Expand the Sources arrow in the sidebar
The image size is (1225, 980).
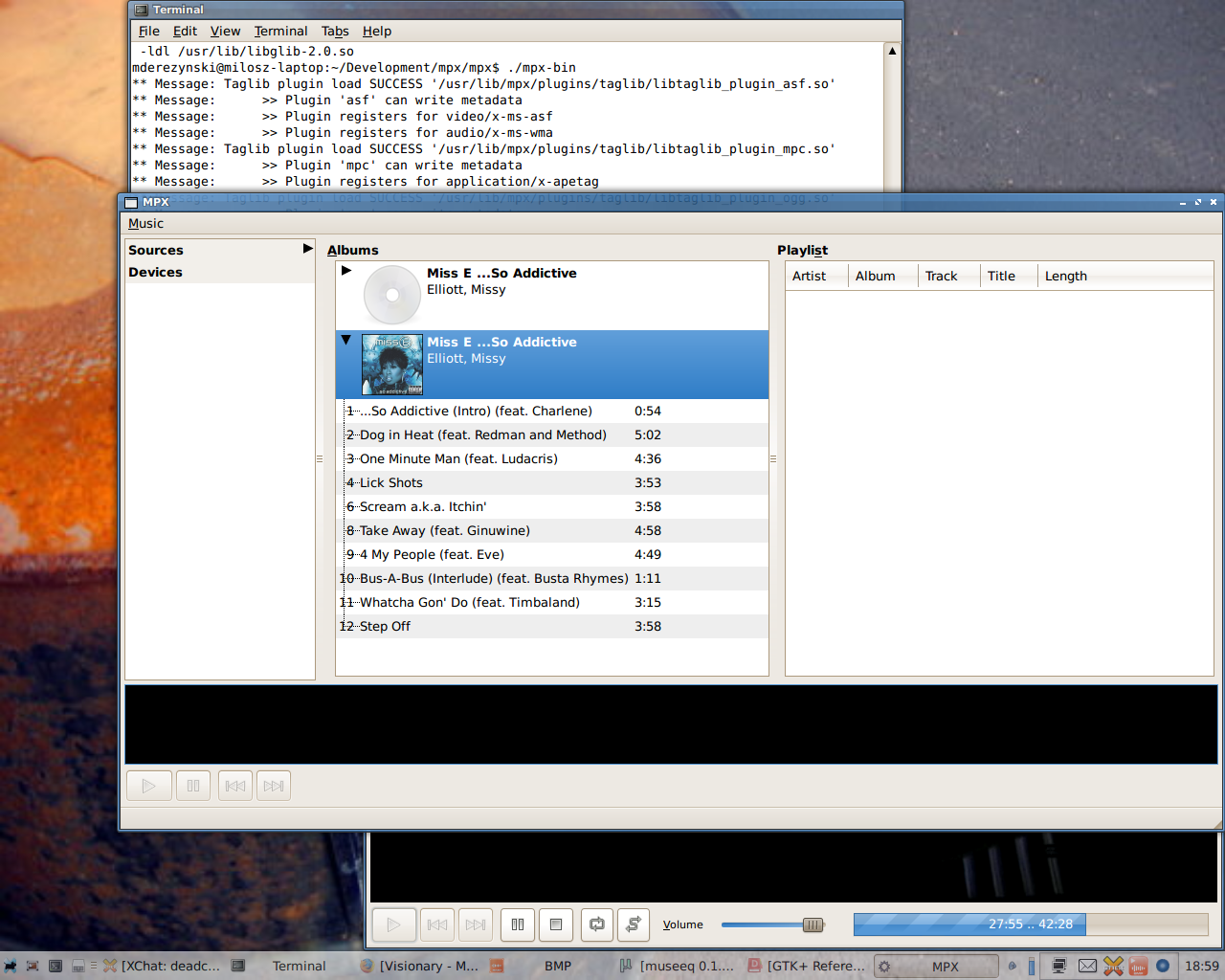coord(307,249)
